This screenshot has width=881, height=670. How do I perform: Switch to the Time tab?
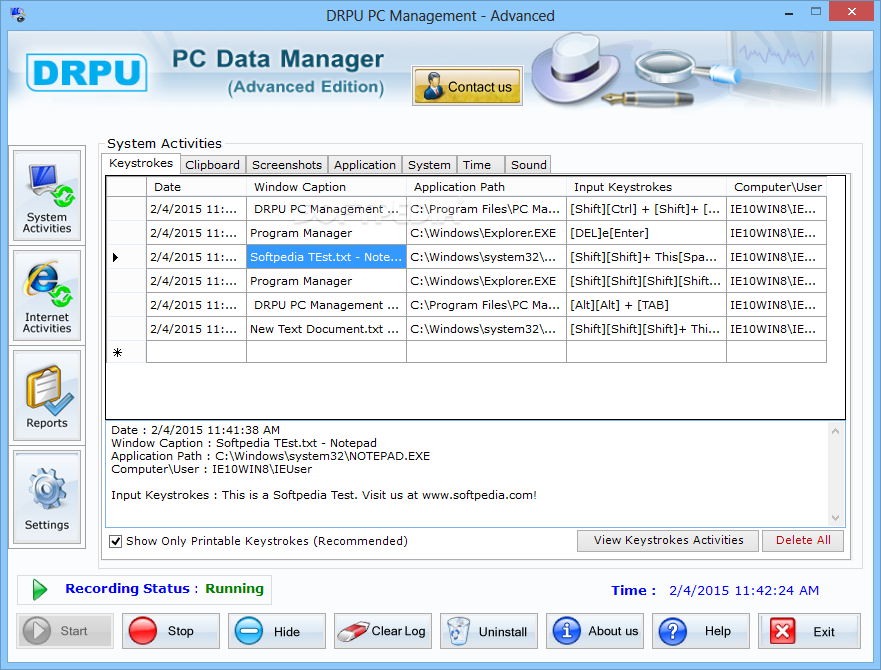(x=481, y=165)
